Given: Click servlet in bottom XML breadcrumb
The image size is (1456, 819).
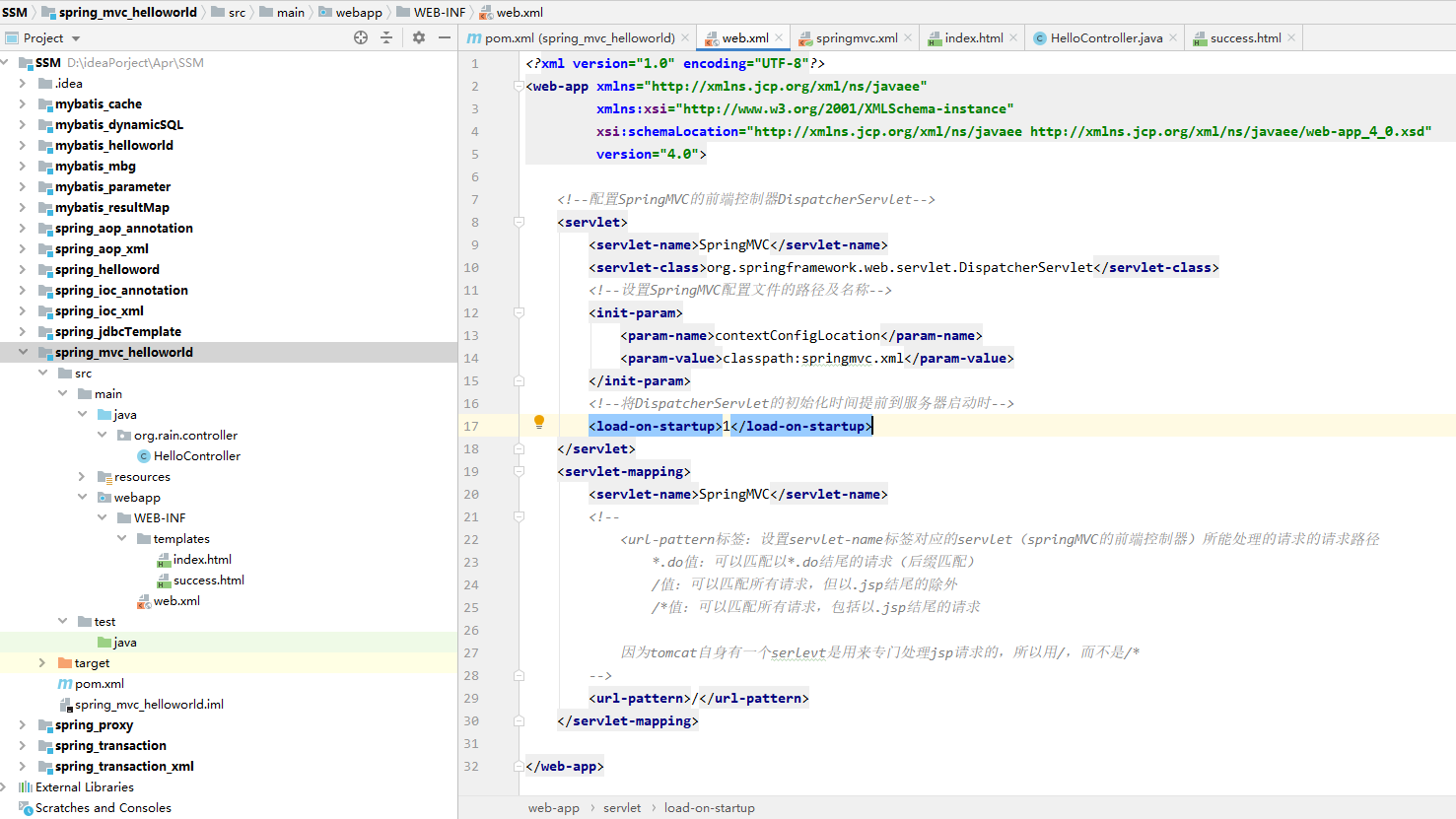Looking at the screenshot, I should (622, 808).
